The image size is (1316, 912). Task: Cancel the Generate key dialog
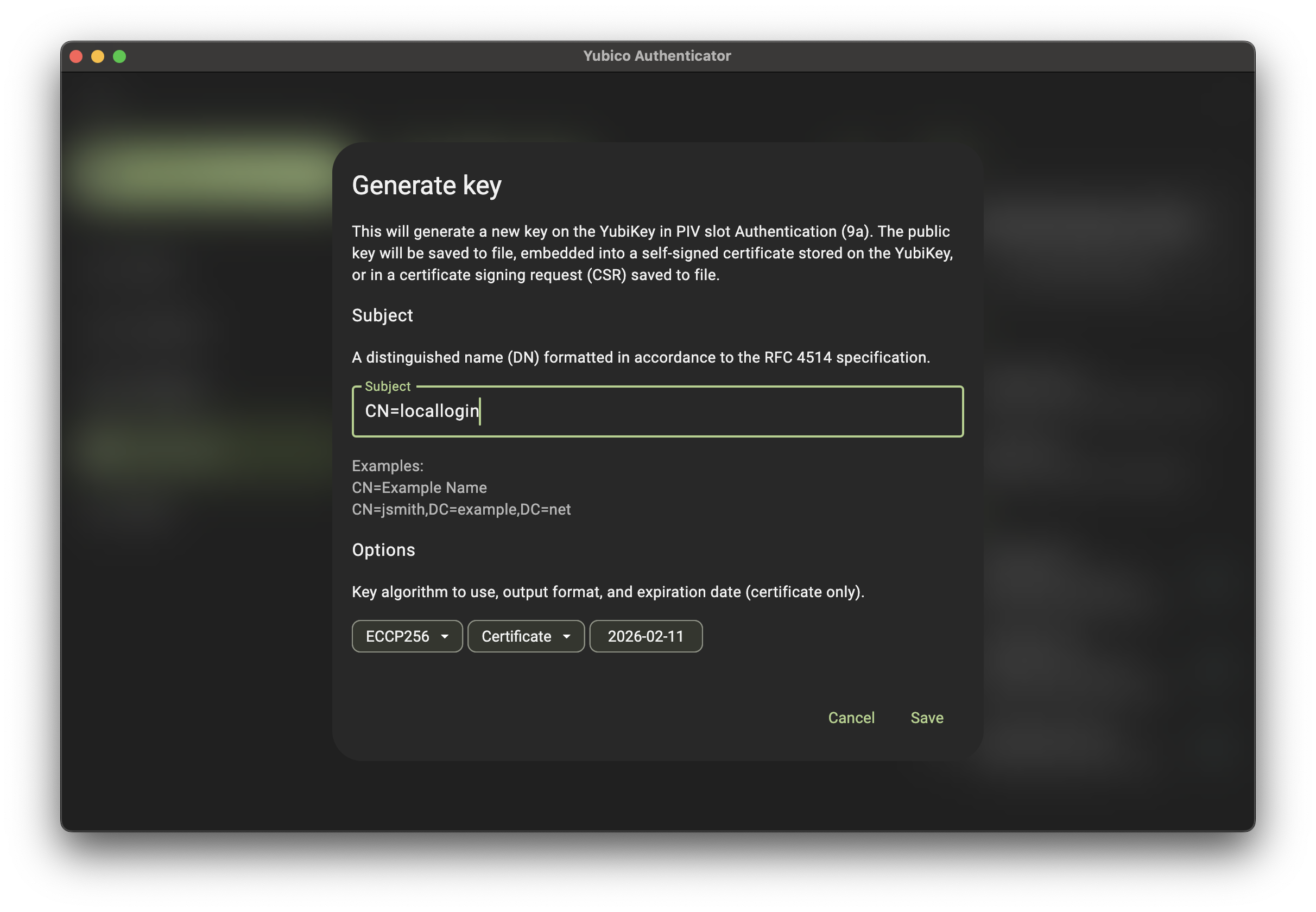pos(851,718)
